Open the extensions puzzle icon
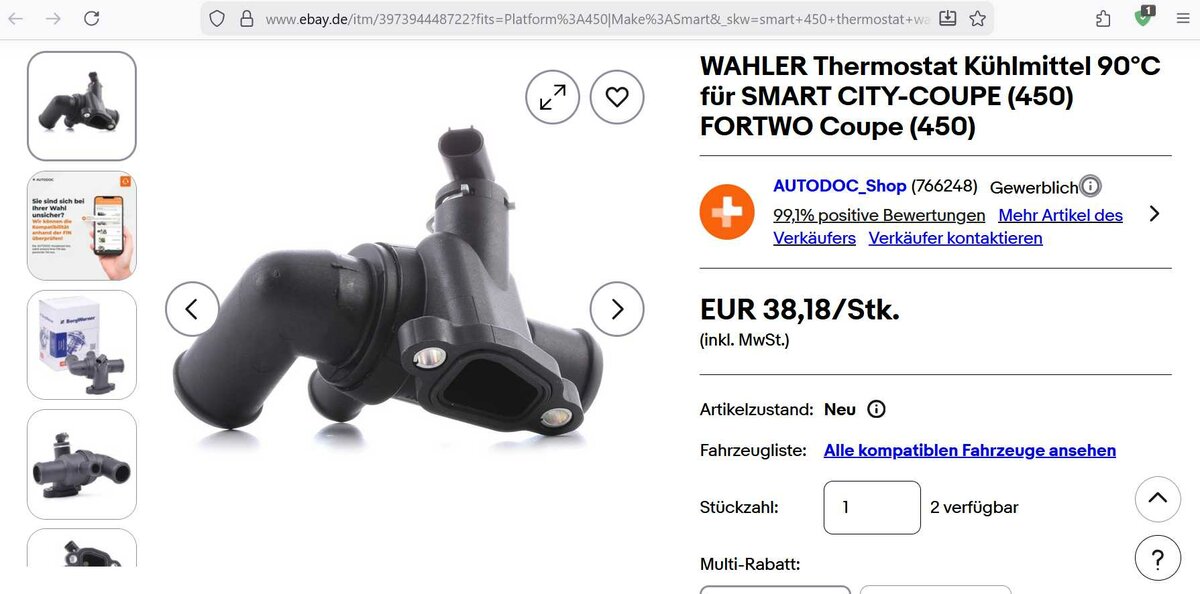The height and width of the screenshot is (594, 1200). point(1103,18)
